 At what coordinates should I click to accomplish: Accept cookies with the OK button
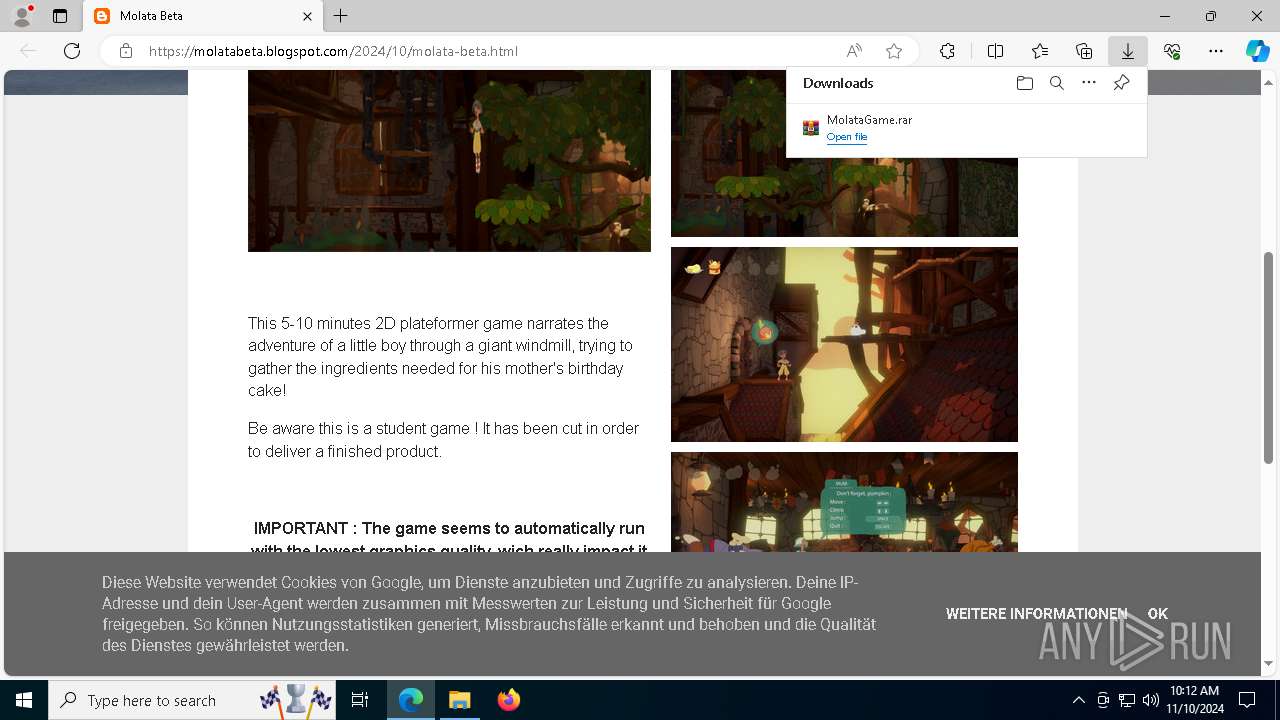(x=1158, y=614)
